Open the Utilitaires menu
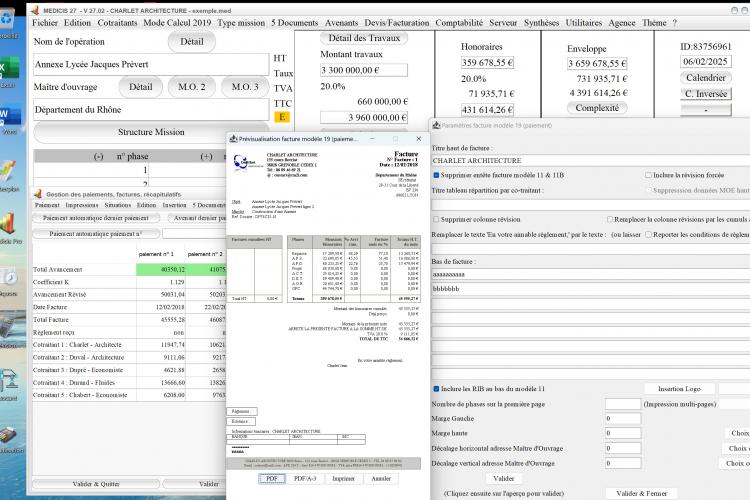 584,22
